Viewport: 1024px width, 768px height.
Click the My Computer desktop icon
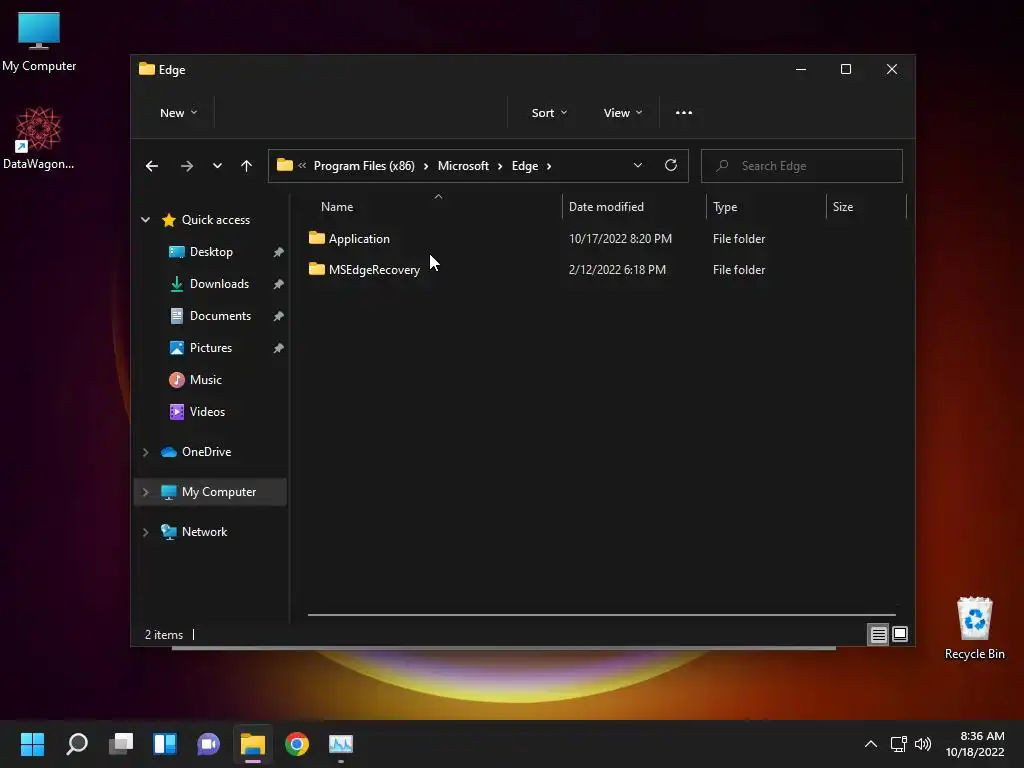(39, 41)
